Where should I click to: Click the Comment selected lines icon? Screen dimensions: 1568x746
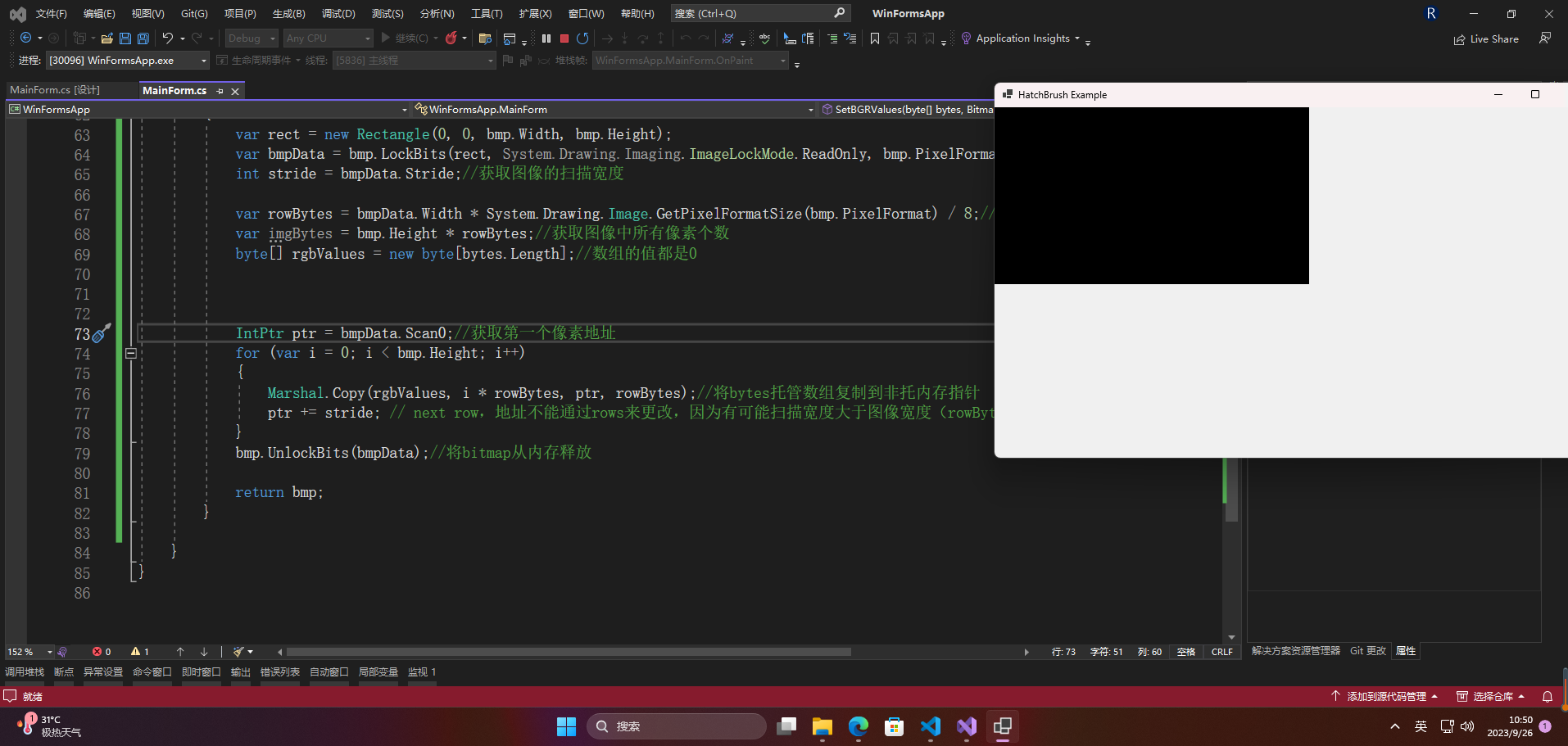(x=832, y=38)
